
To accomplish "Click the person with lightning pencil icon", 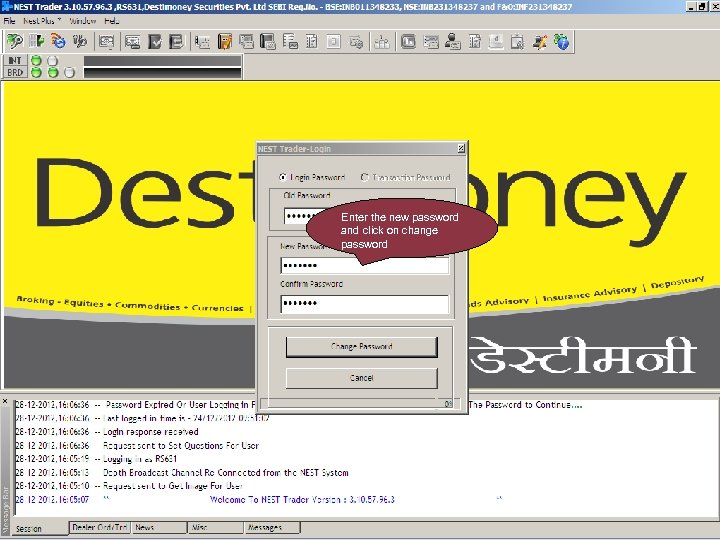I will 540,42.
